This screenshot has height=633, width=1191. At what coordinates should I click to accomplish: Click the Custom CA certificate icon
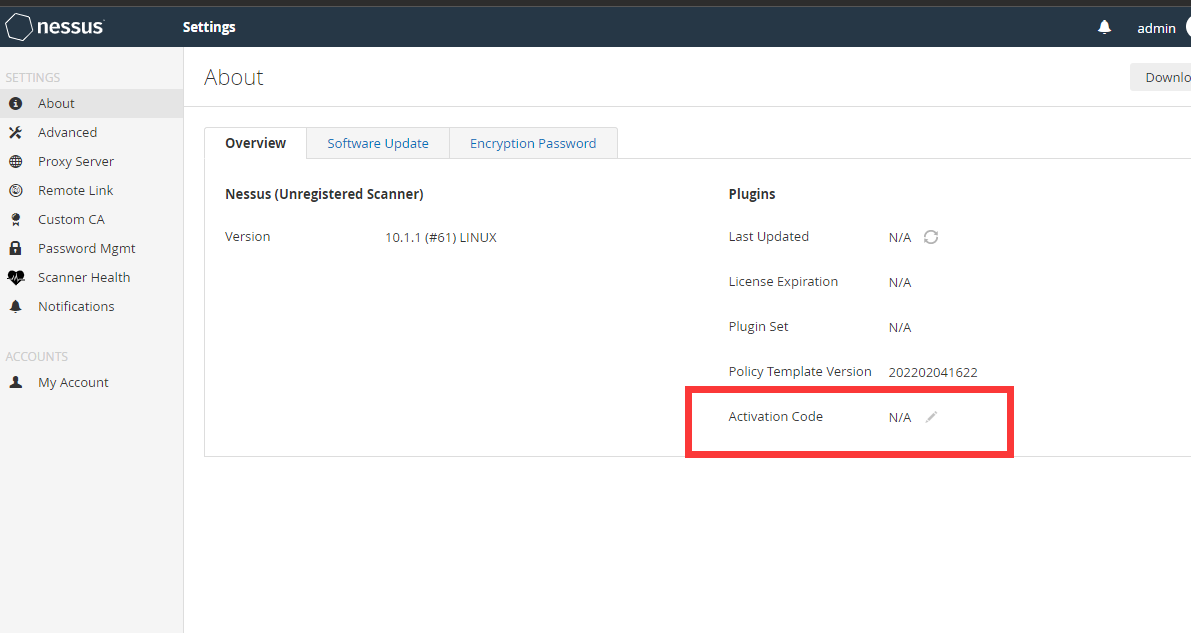pyautogui.click(x=15, y=220)
